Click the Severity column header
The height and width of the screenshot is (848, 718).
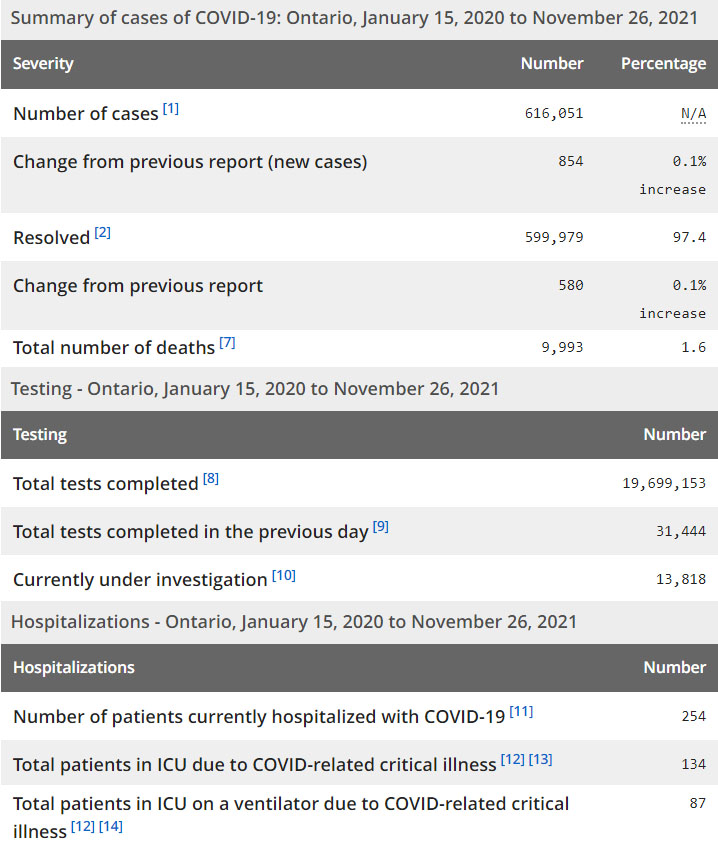(x=43, y=64)
